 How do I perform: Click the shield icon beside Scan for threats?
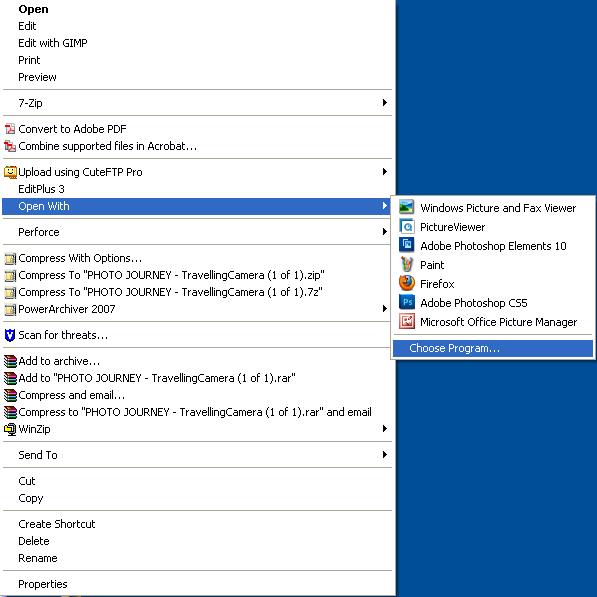click(x=10, y=335)
